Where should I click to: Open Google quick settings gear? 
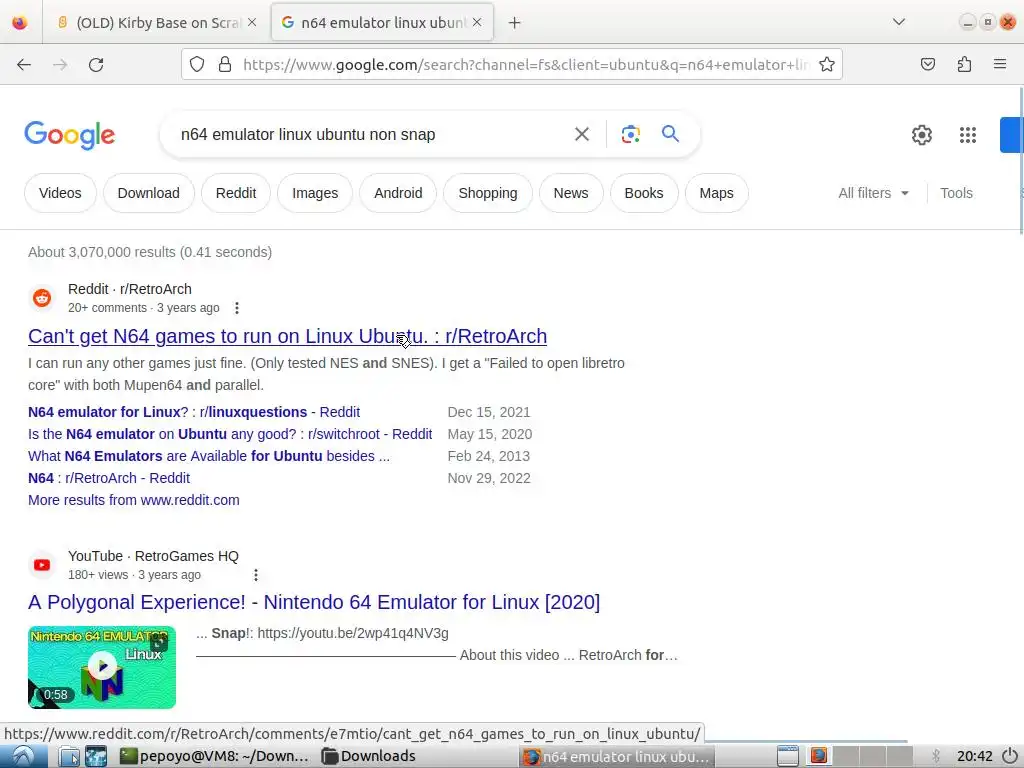[921, 135]
